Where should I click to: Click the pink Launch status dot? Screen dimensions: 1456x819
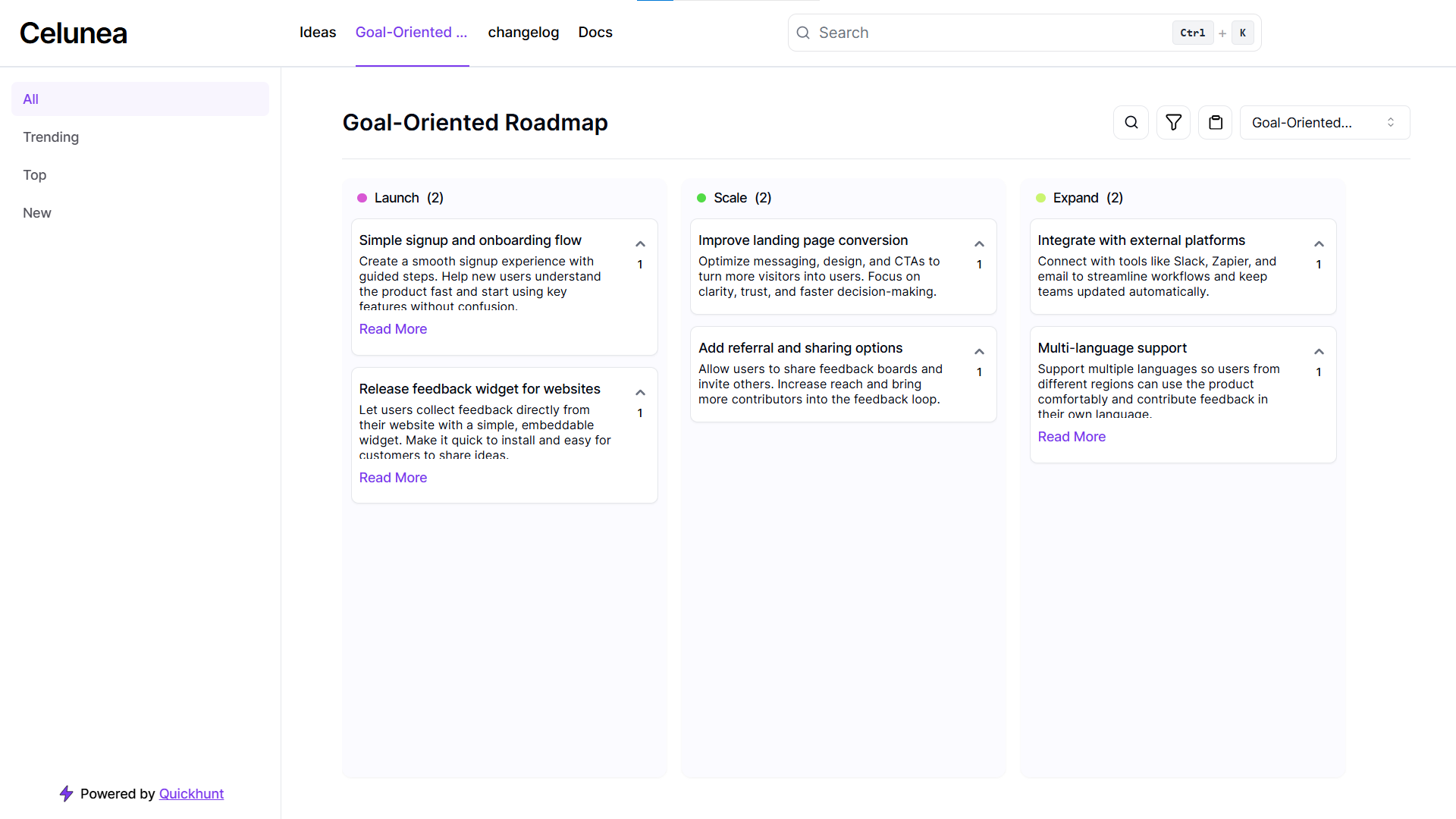pyautogui.click(x=362, y=198)
